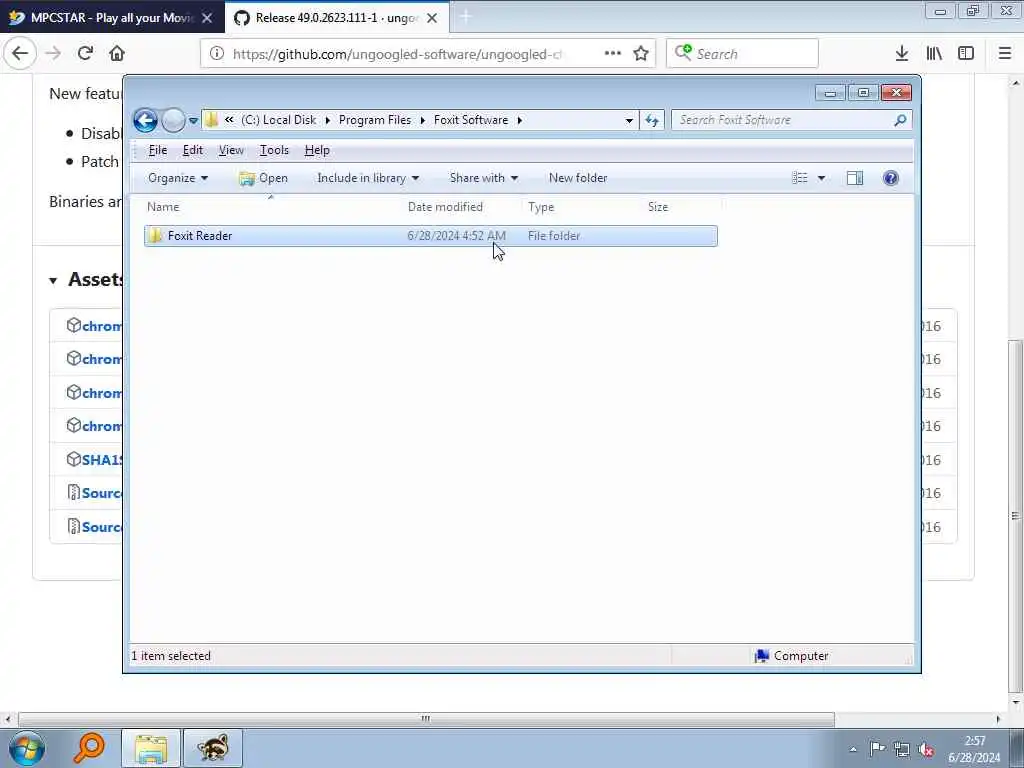Open Explorer's recent pages dropdown arrow
The height and width of the screenshot is (768, 1024).
[193, 121]
